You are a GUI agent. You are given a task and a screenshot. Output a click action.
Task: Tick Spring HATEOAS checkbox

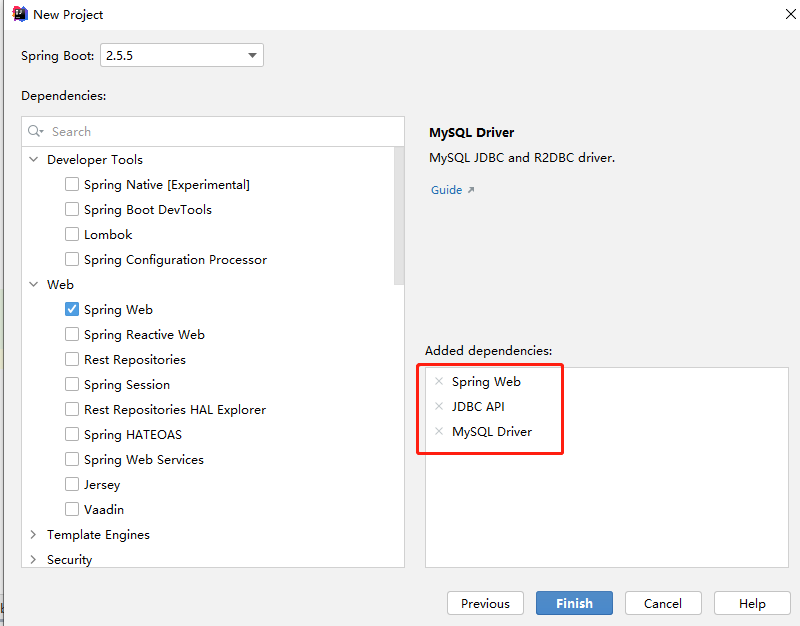tap(72, 434)
